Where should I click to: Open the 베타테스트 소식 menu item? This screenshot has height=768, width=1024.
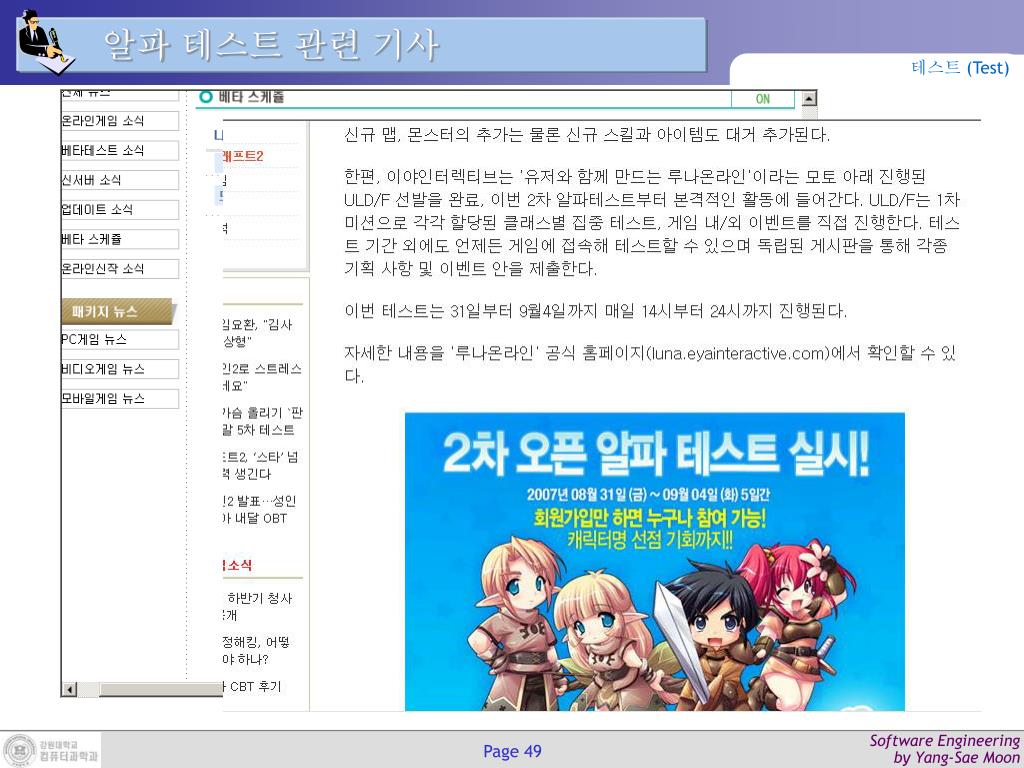[x=120, y=150]
